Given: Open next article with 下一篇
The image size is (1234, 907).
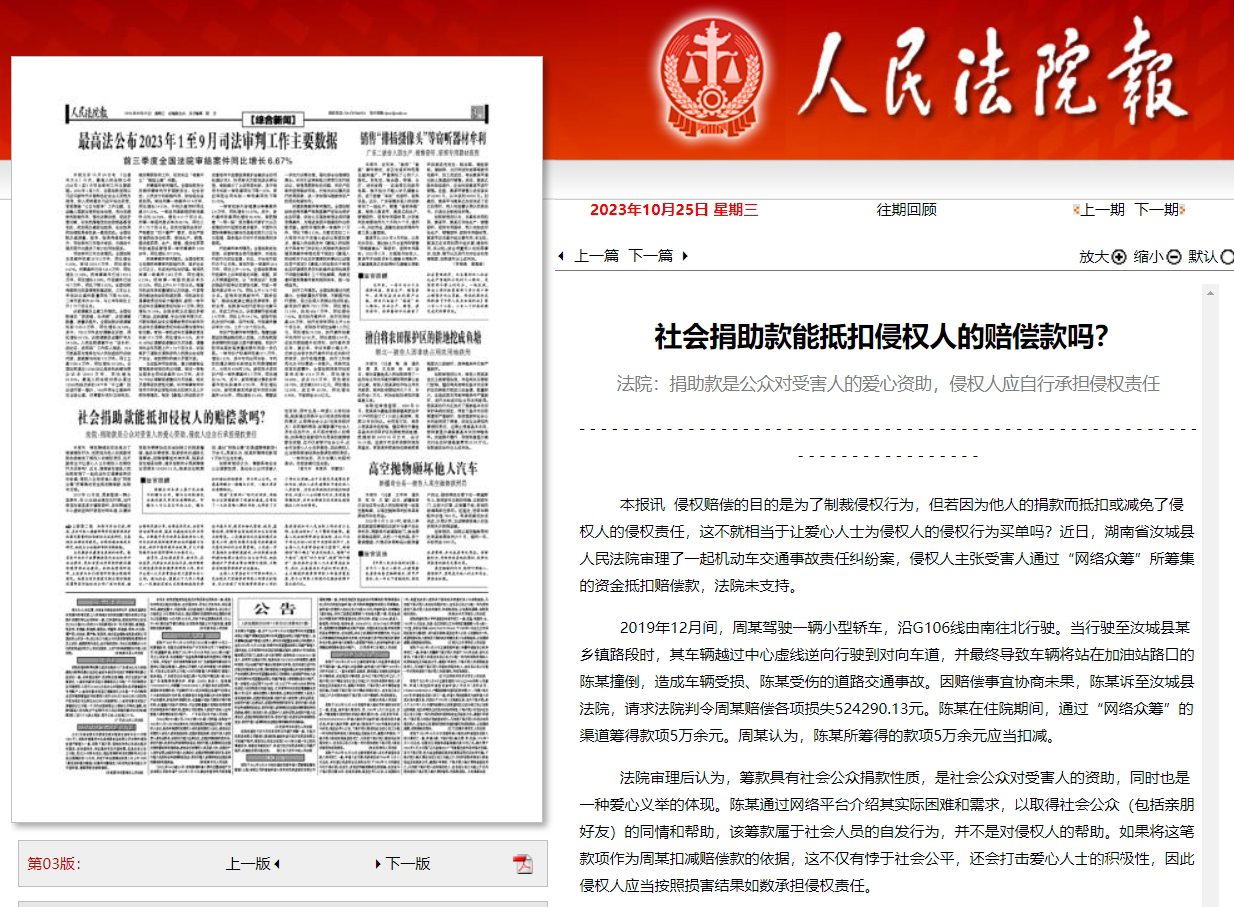Looking at the screenshot, I should click(650, 256).
